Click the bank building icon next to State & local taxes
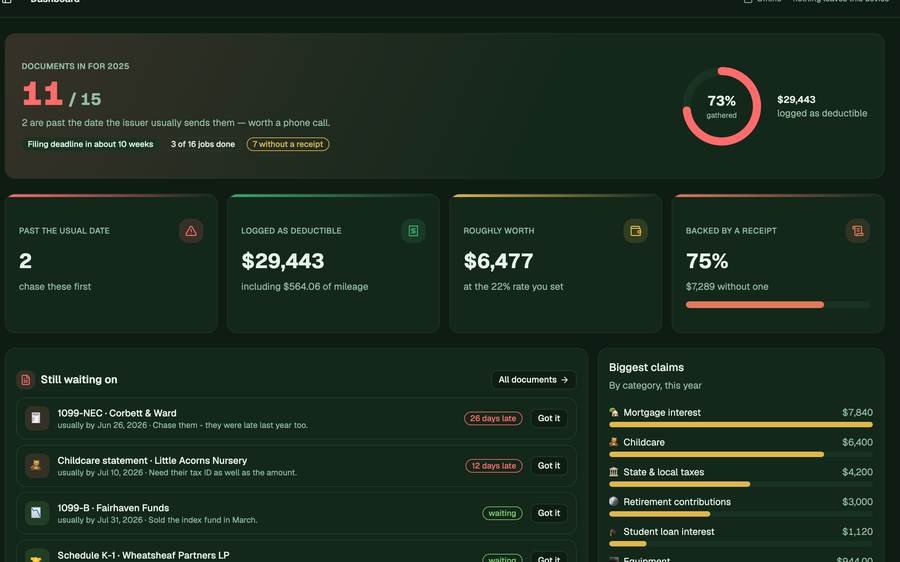Screen dimensions: 900x562 click(x=614, y=472)
